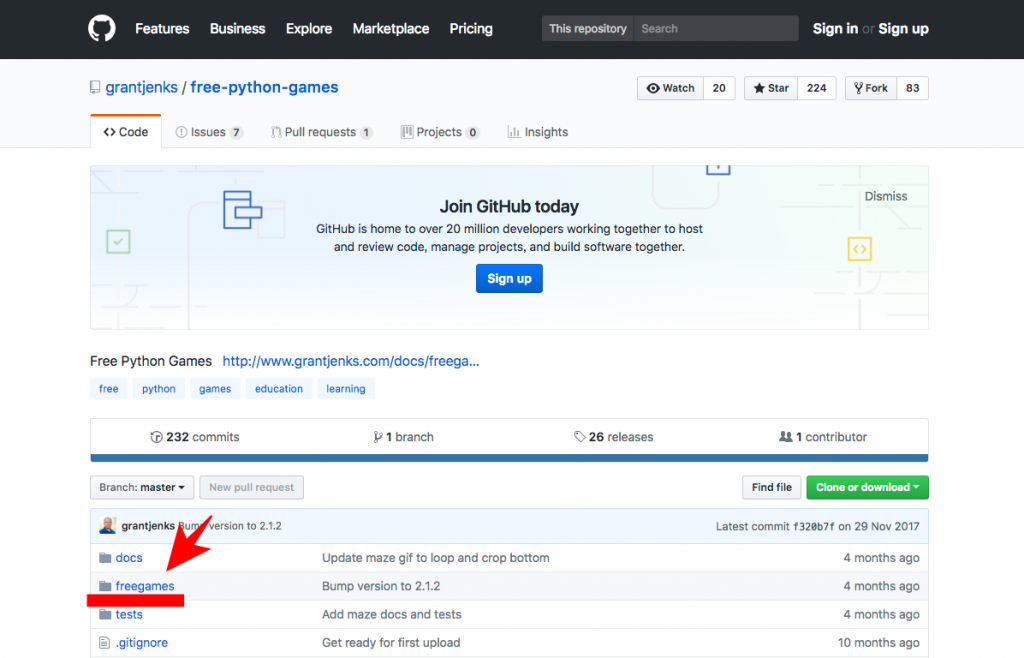Open the Pull requests tab

321,132
